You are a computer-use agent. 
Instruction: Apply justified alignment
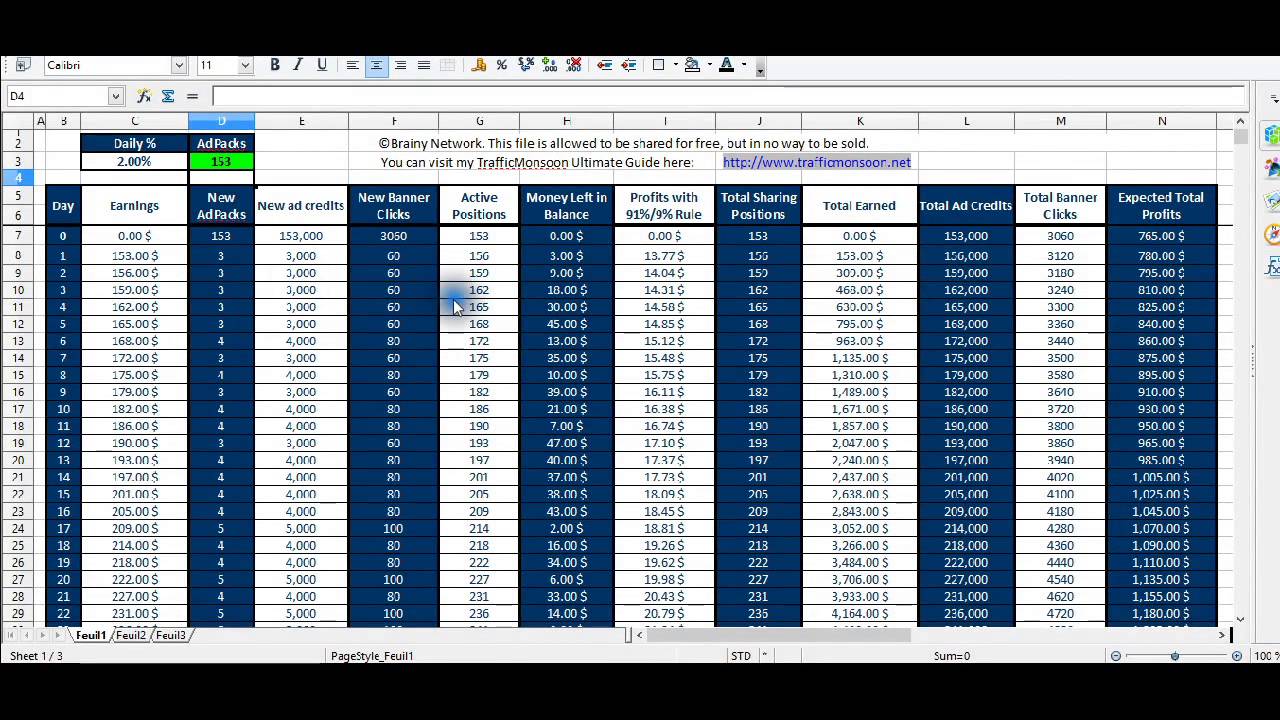pos(424,65)
